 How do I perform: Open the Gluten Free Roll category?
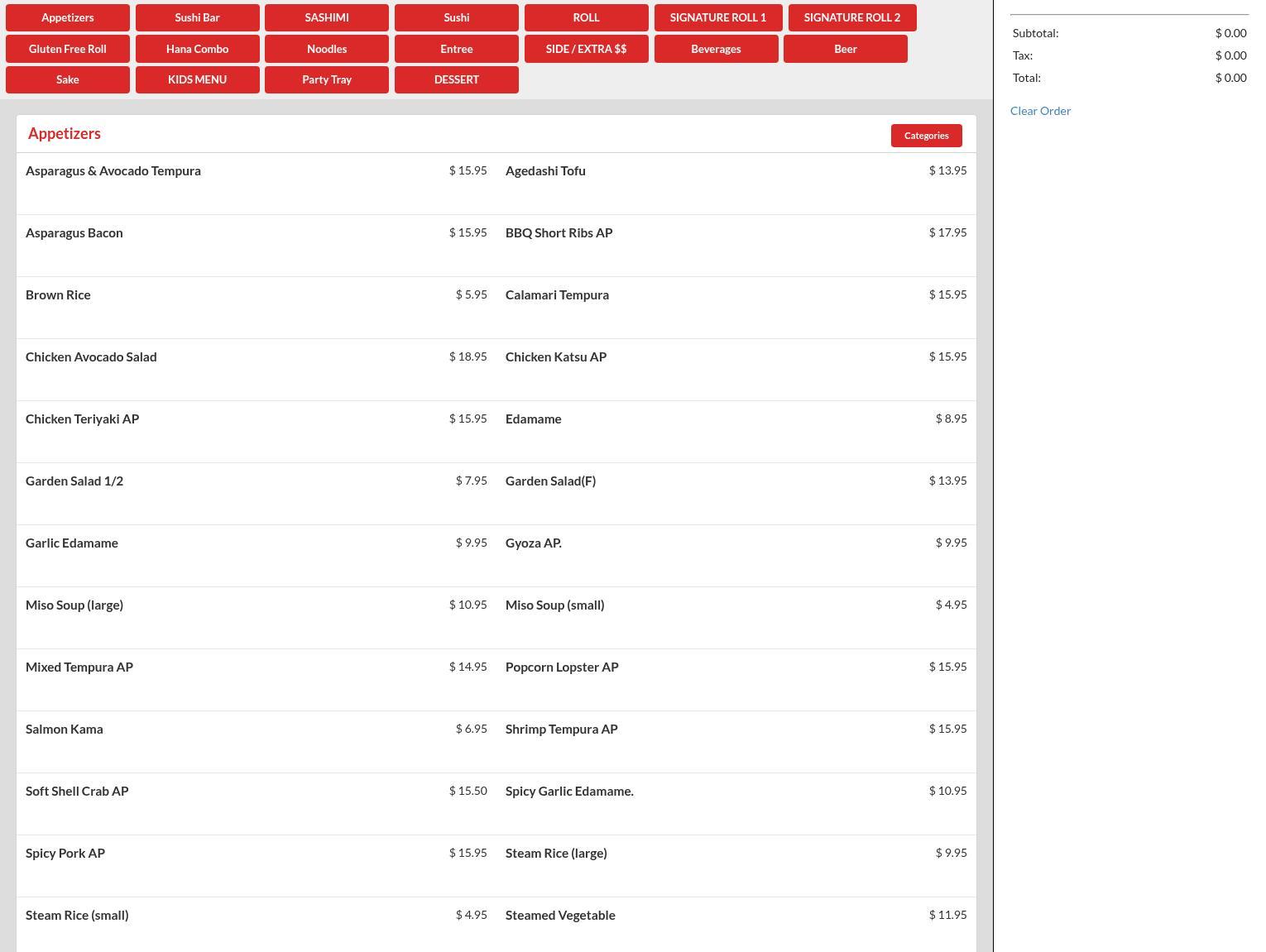pyautogui.click(x=68, y=49)
